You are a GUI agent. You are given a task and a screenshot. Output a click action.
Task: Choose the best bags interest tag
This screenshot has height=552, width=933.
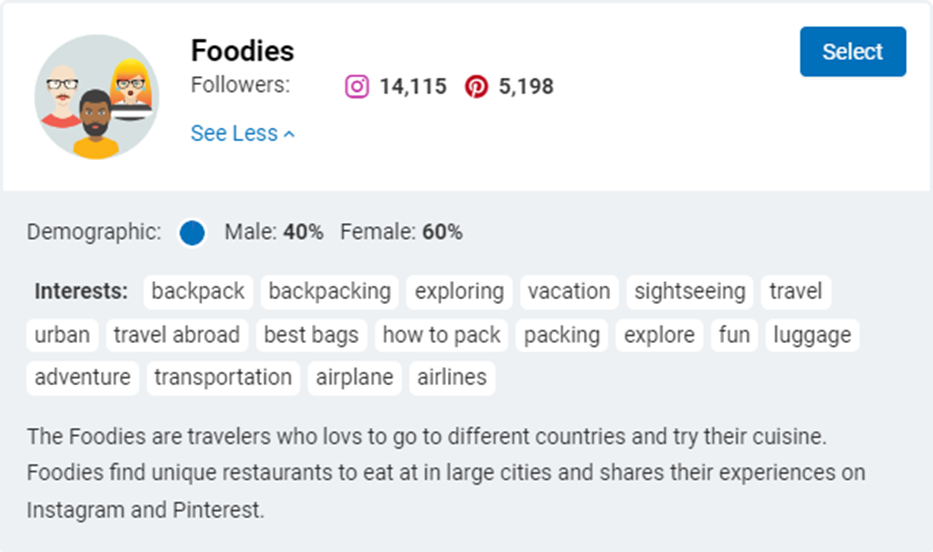pos(311,335)
